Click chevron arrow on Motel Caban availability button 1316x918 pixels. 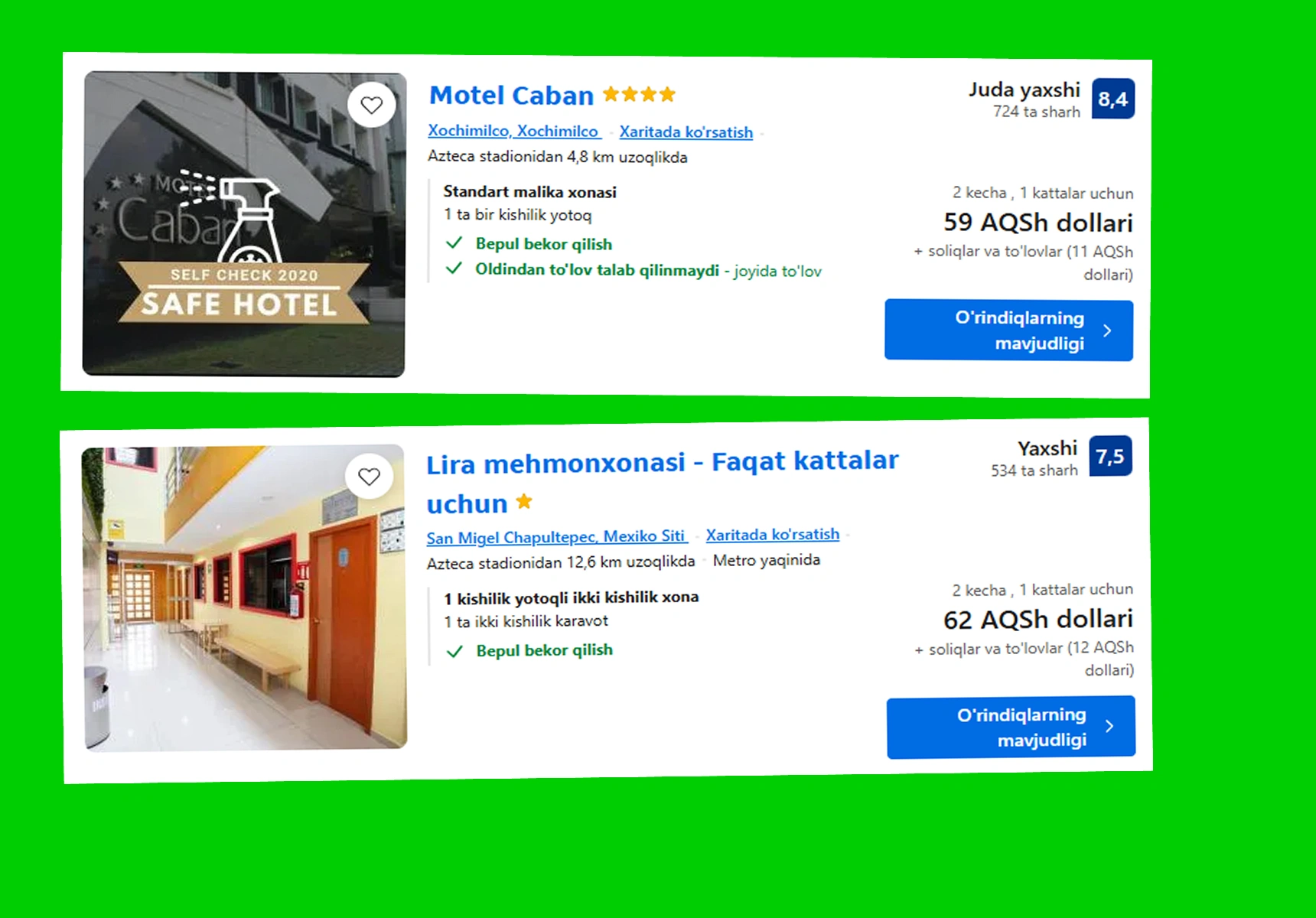[1108, 330]
